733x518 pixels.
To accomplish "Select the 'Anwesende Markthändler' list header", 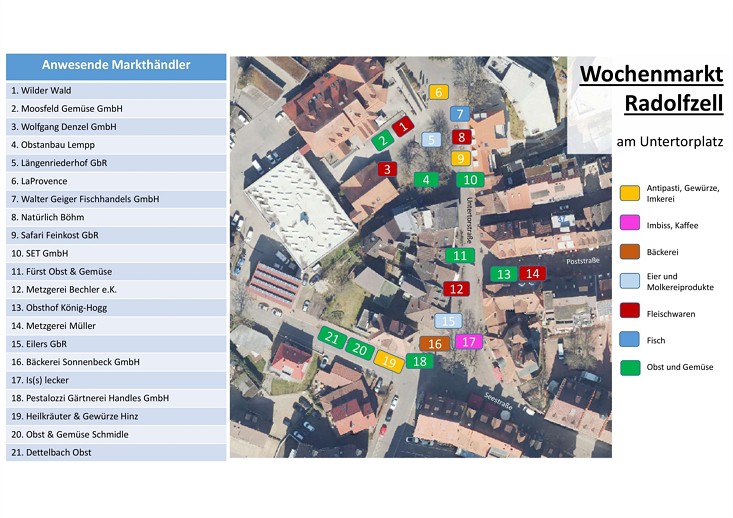I will point(116,67).
